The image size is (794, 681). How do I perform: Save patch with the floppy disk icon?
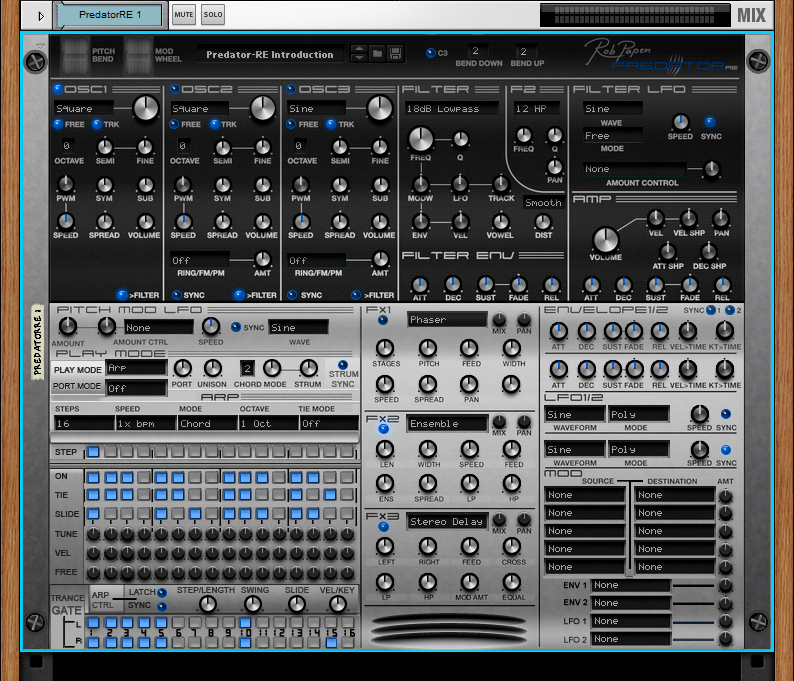[395, 54]
